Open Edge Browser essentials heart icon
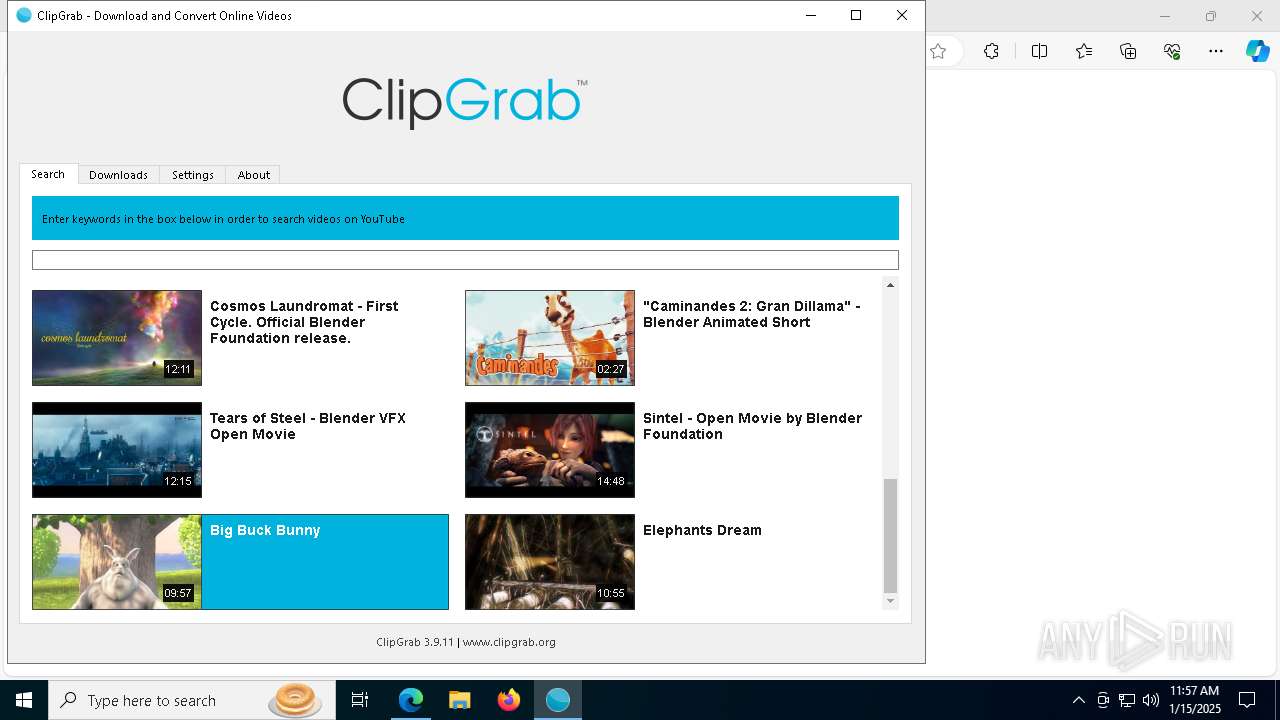Screen dimensions: 1280x720 click(1172, 51)
